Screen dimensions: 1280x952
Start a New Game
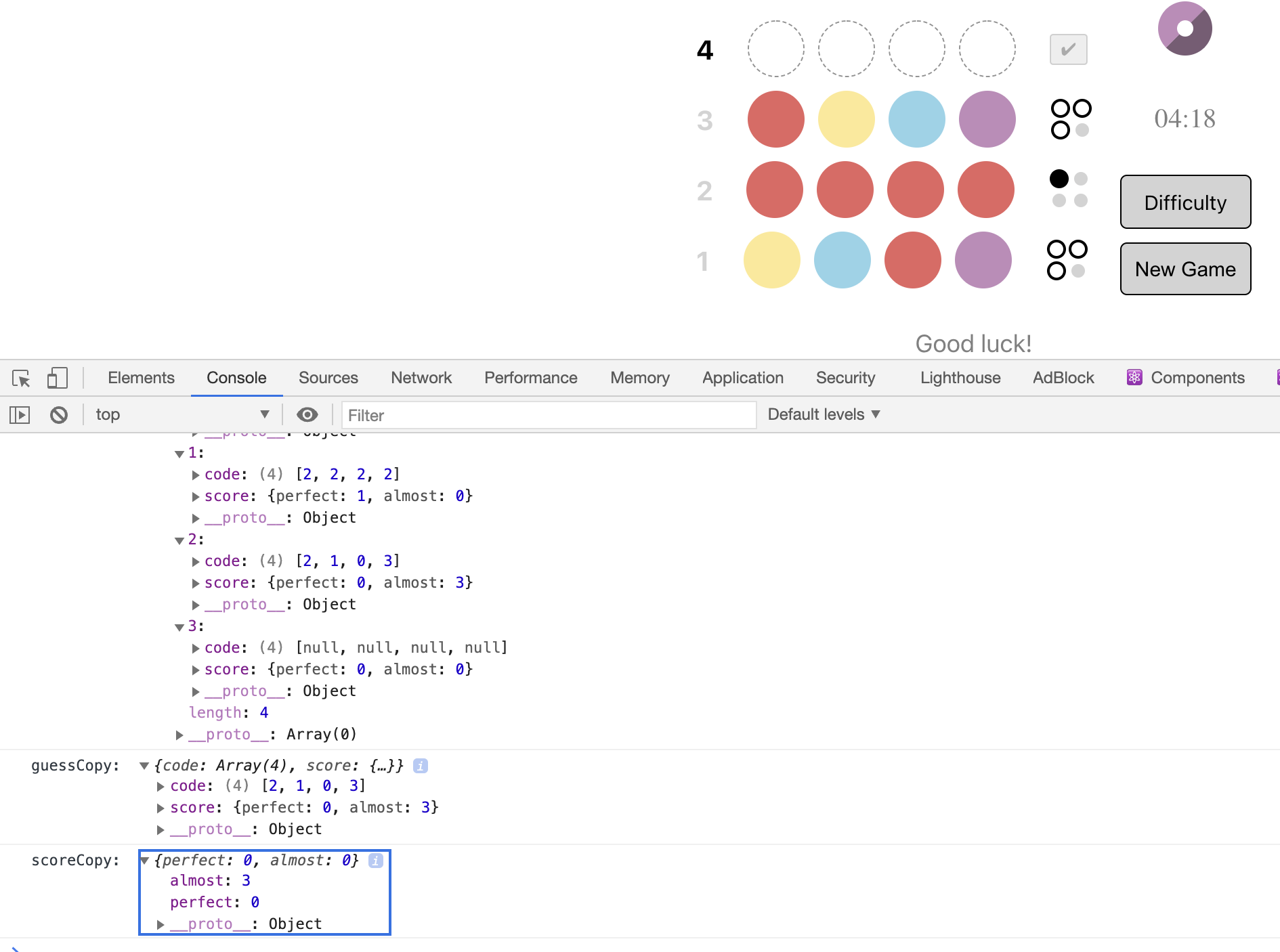pyautogui.click(x=1185, y=269)
